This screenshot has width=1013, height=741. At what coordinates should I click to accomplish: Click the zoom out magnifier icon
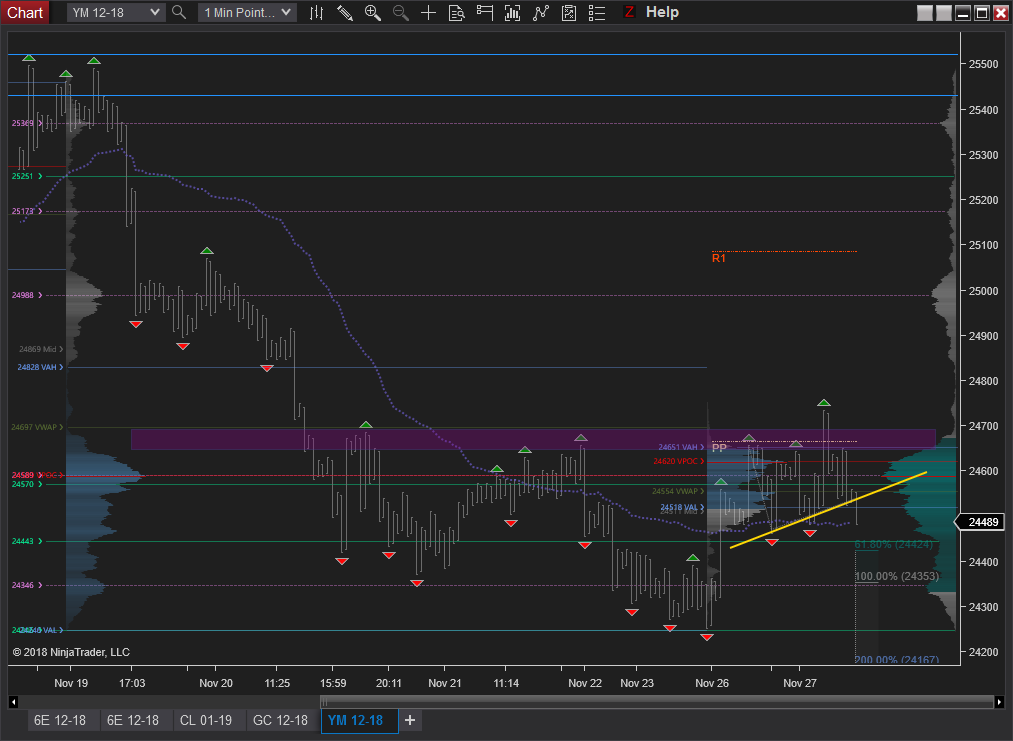click(401, 12)
